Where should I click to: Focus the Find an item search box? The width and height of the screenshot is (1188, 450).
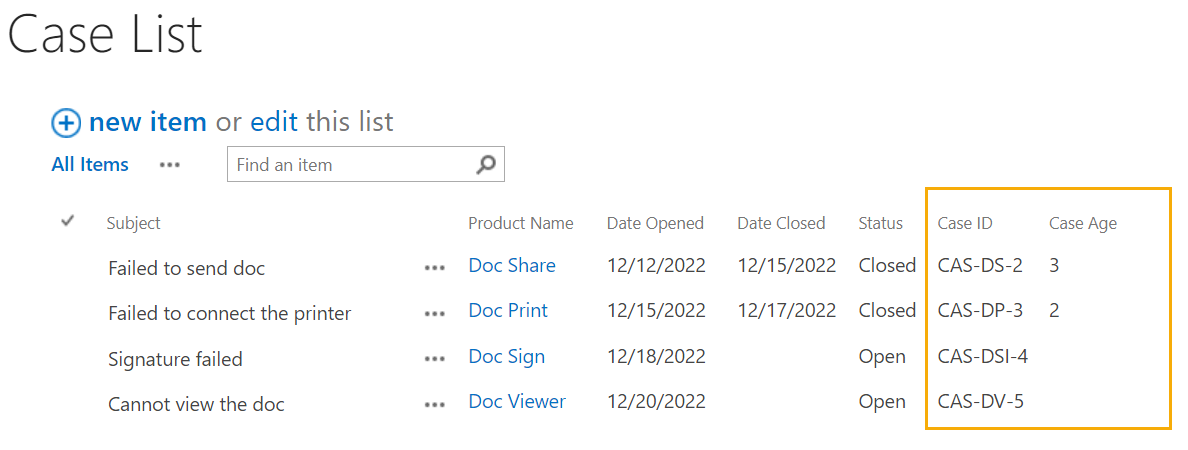(352, 164)
